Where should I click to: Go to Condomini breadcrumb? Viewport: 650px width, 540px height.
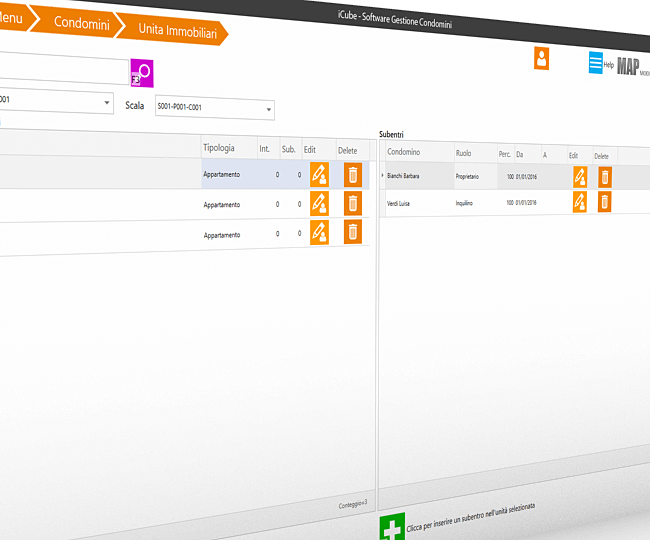pyautogui.click(x=82, y=23)
